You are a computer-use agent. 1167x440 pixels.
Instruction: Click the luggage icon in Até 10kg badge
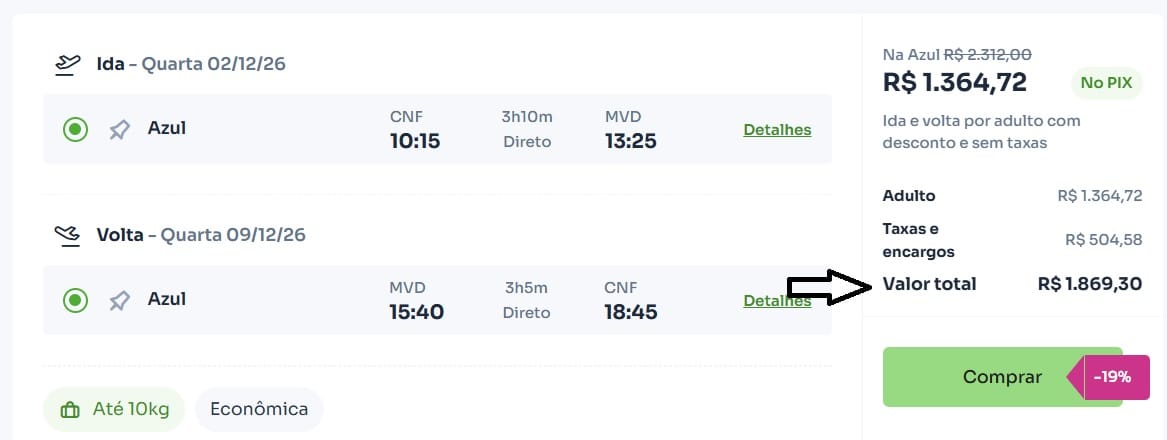pyautogui.click(x=70, y=410)
